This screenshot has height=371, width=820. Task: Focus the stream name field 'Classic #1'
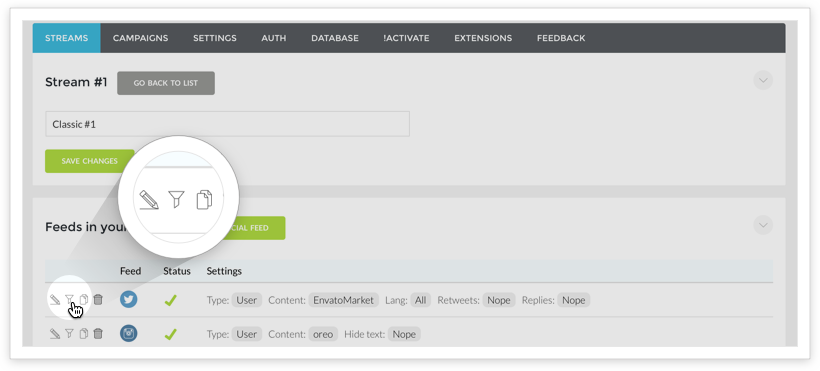(x=227, y=124)
